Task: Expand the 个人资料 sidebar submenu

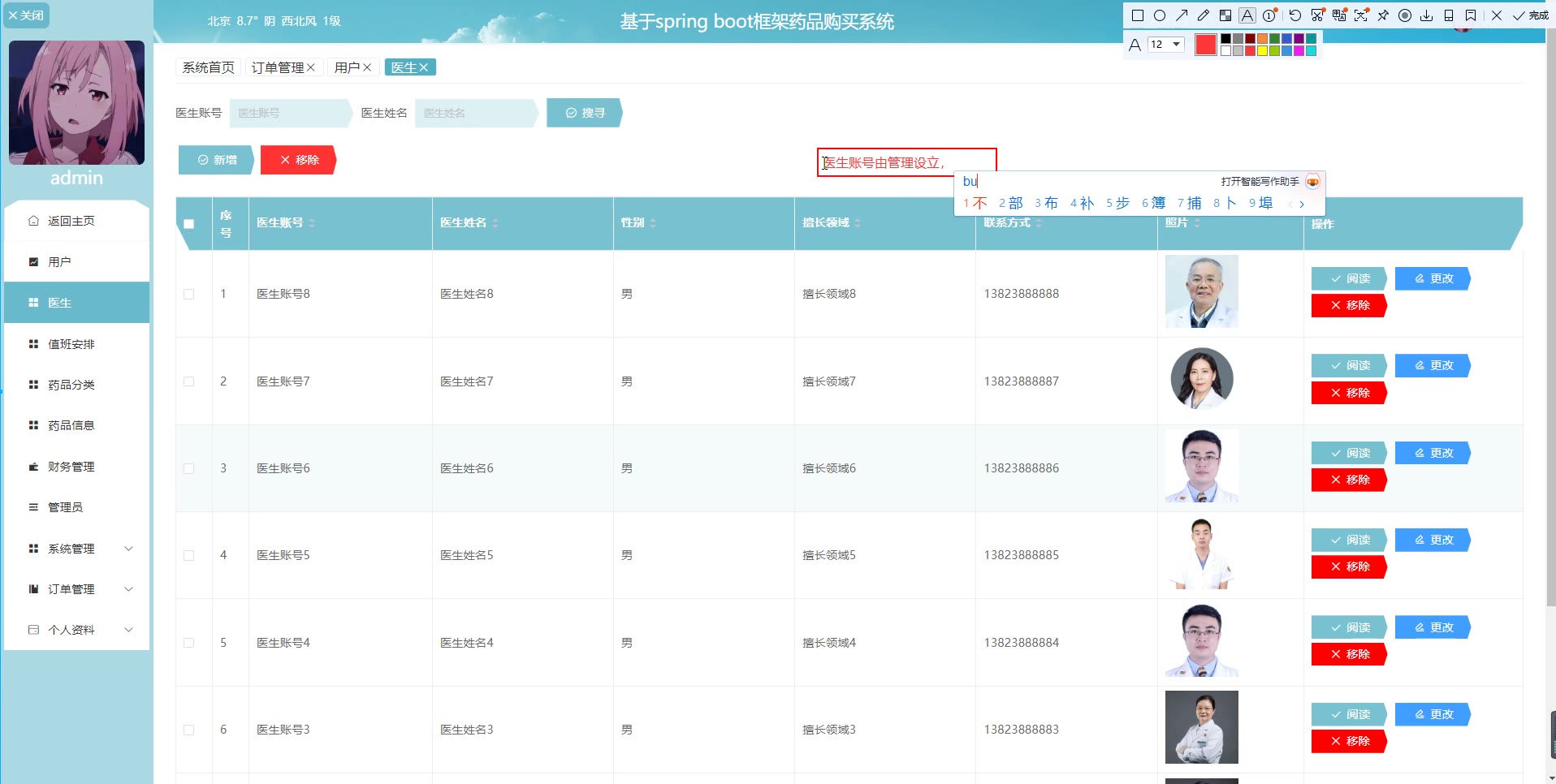Action: coord(76,630)
